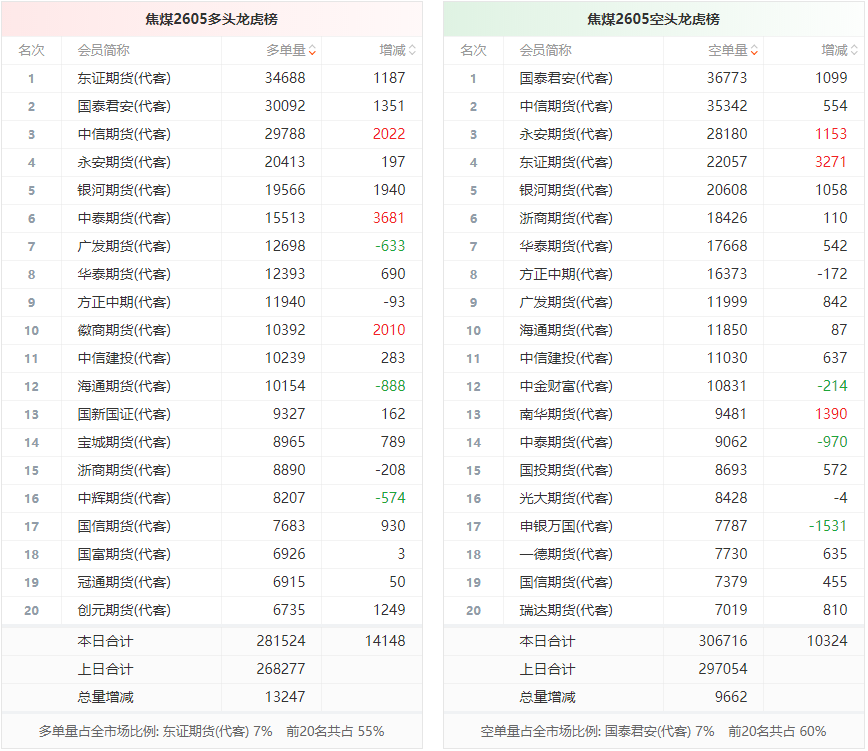868x751 pixels.
Task: Sort short table by 空单量 sort arrows
Action: coord(754,50)
